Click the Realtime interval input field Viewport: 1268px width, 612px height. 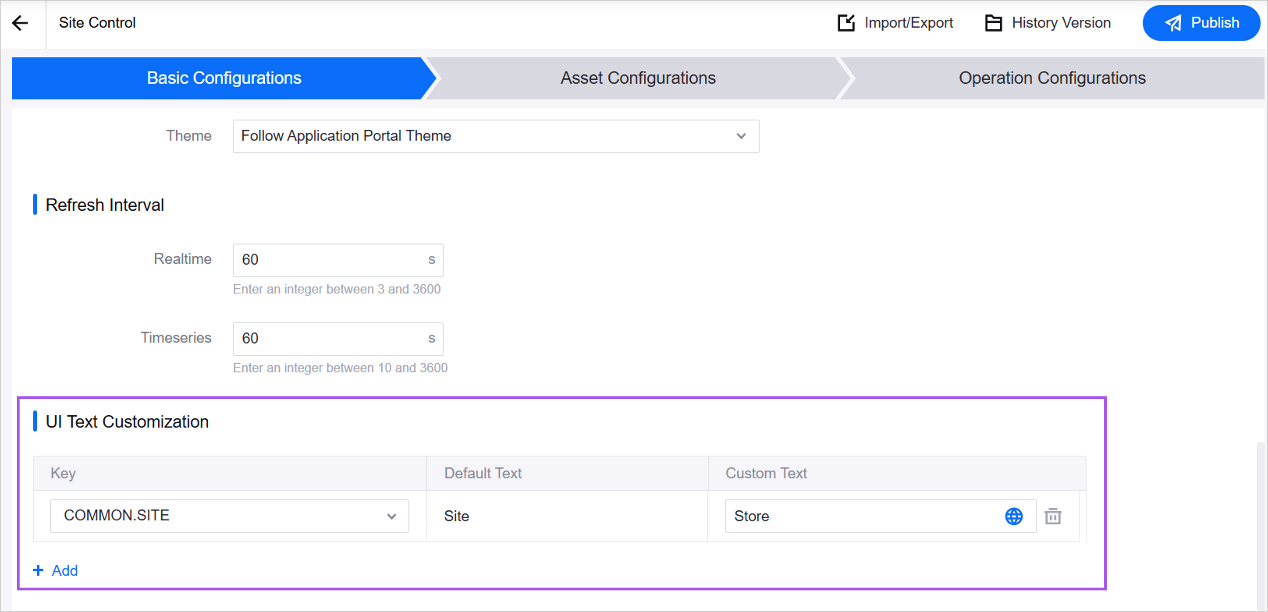pyautogui.click(x=330, y=260)
